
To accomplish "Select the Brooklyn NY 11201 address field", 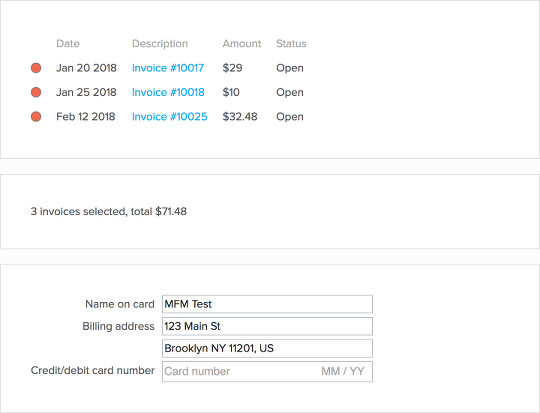I will click(x=267, y=348).
